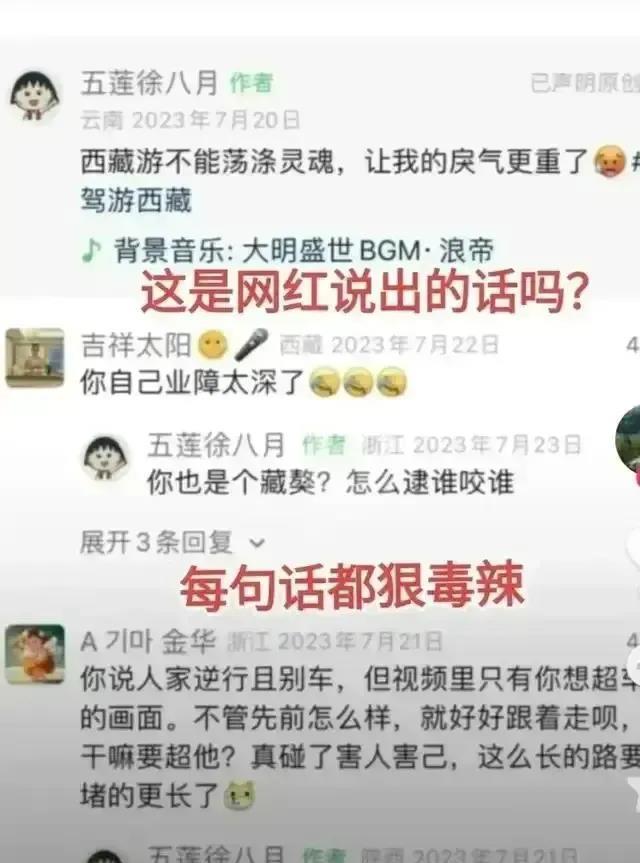Tap the angry face emoji in caption
The width and height of the screenshot is (640, 863).
[609, 161]
